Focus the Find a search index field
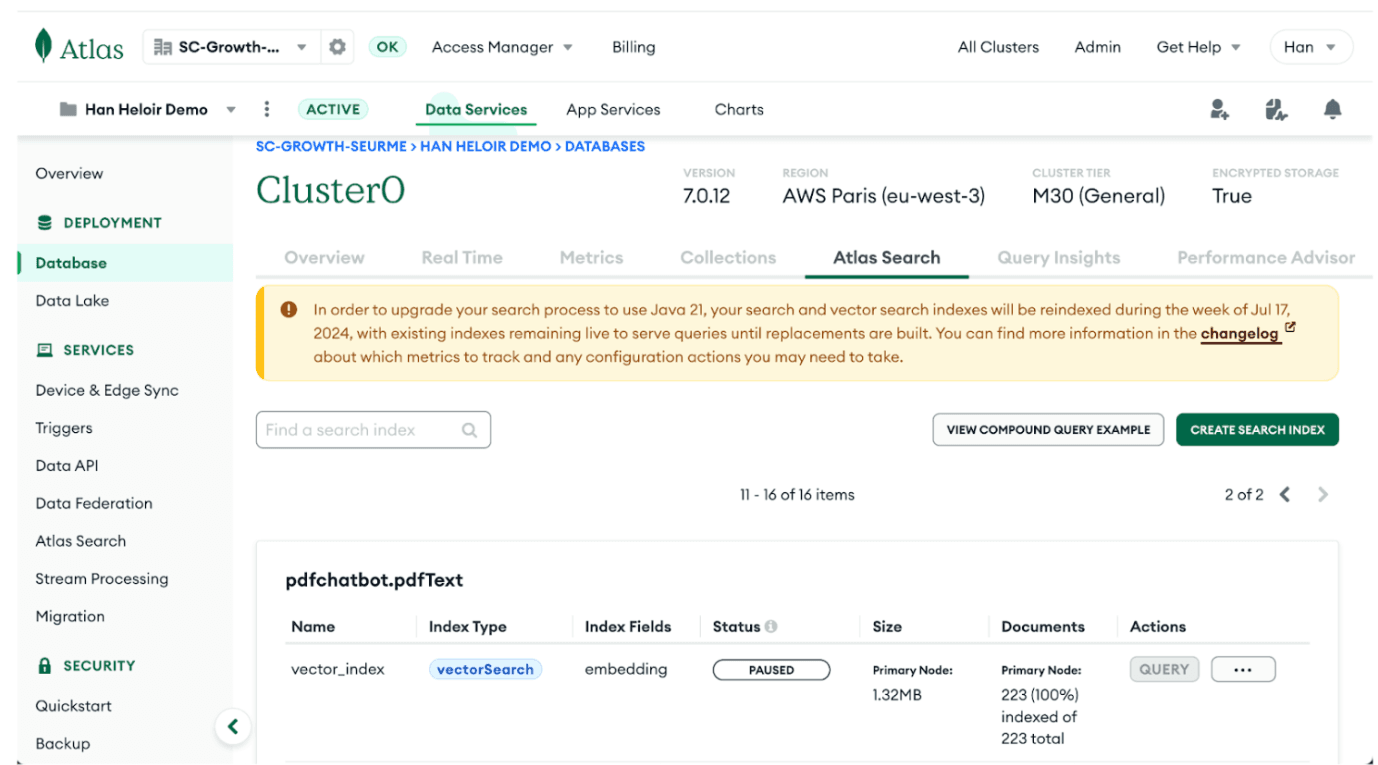This screenshot has width=1378, height=765. tap(373, 430)
